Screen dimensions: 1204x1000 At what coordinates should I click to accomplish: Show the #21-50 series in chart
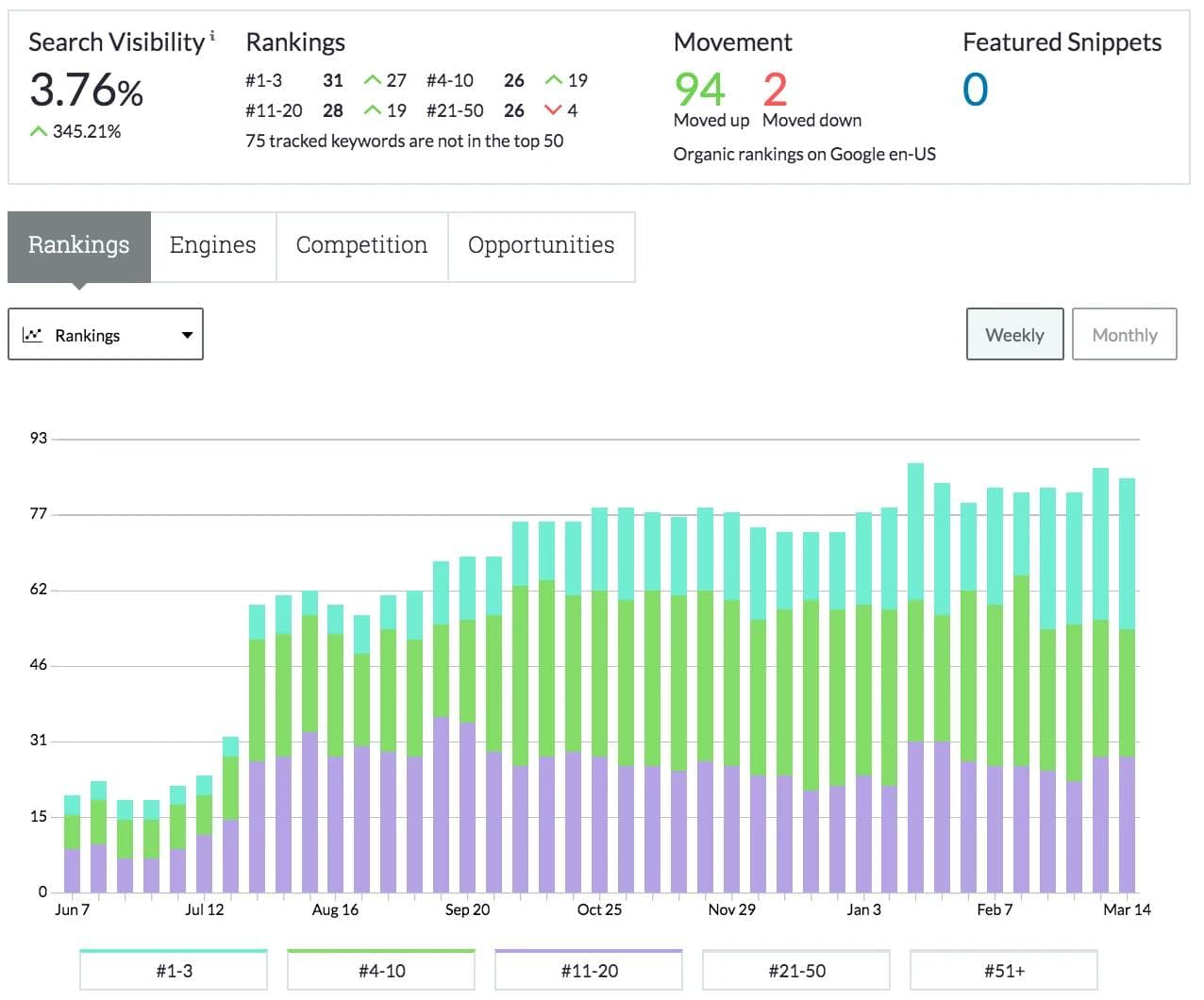pyautogui.click(x=796, y=970)
